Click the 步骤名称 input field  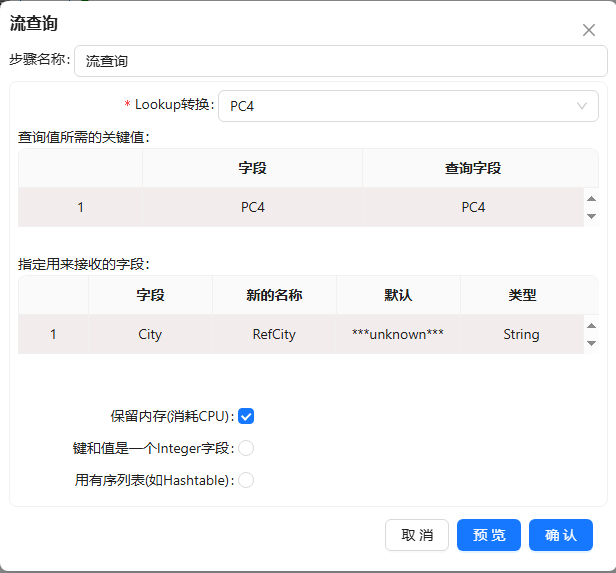340,61
